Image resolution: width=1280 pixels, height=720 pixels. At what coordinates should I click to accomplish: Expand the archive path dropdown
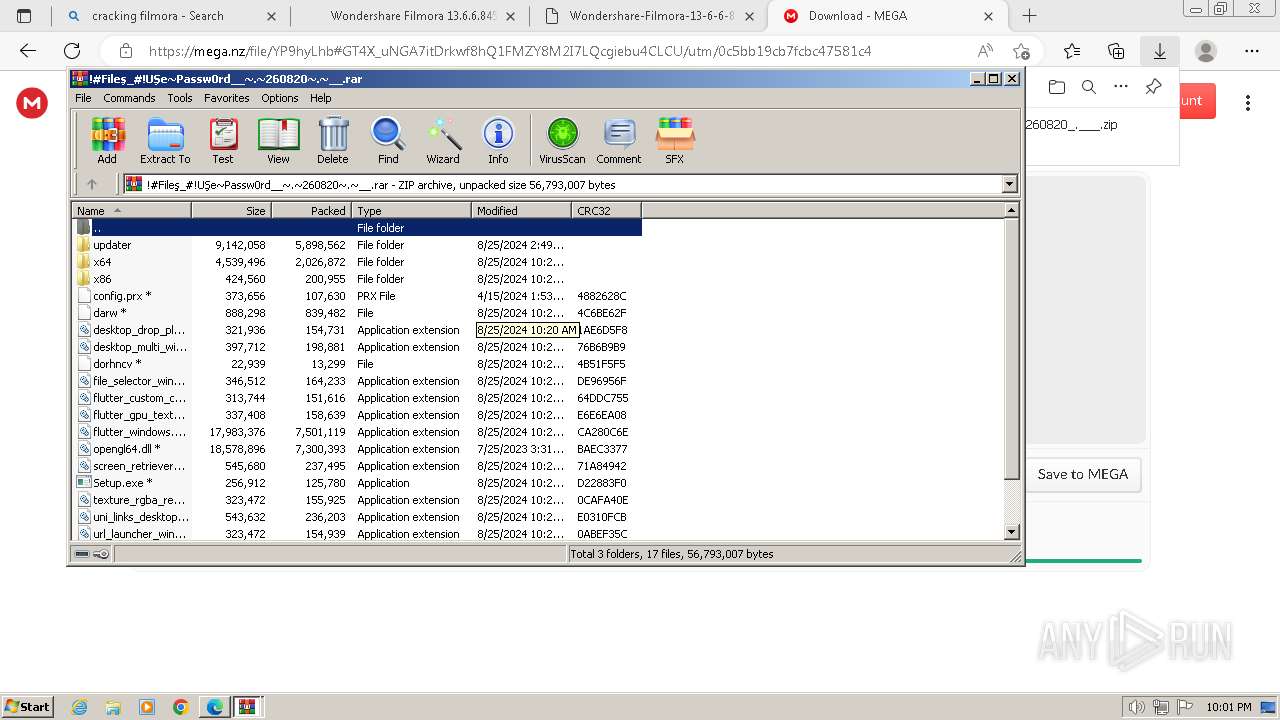point(1009,184)
